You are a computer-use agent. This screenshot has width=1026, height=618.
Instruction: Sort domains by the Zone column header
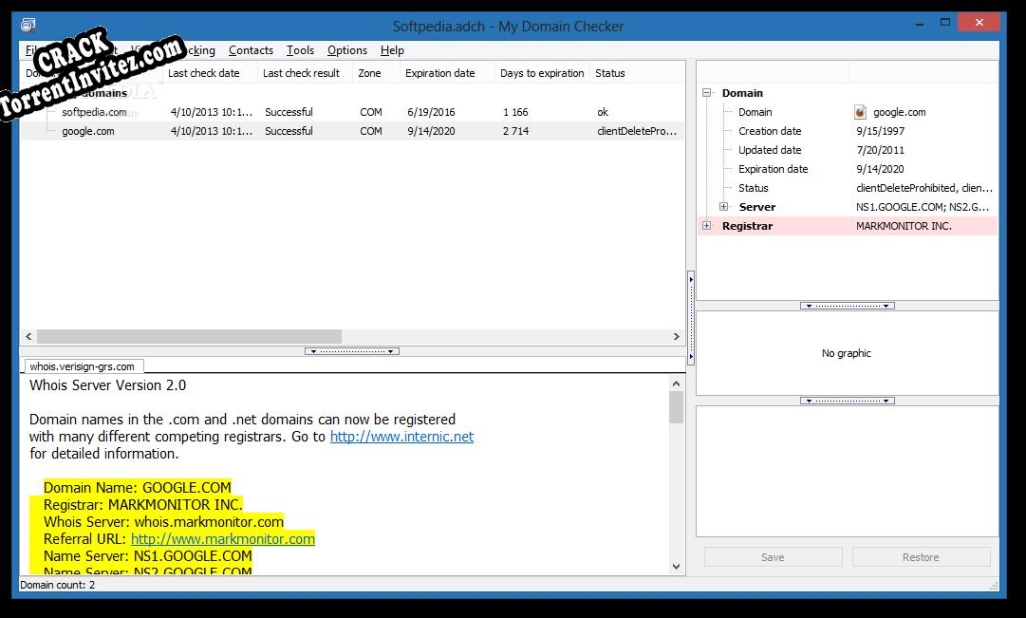pyautogui.click(x=370, y=72)
